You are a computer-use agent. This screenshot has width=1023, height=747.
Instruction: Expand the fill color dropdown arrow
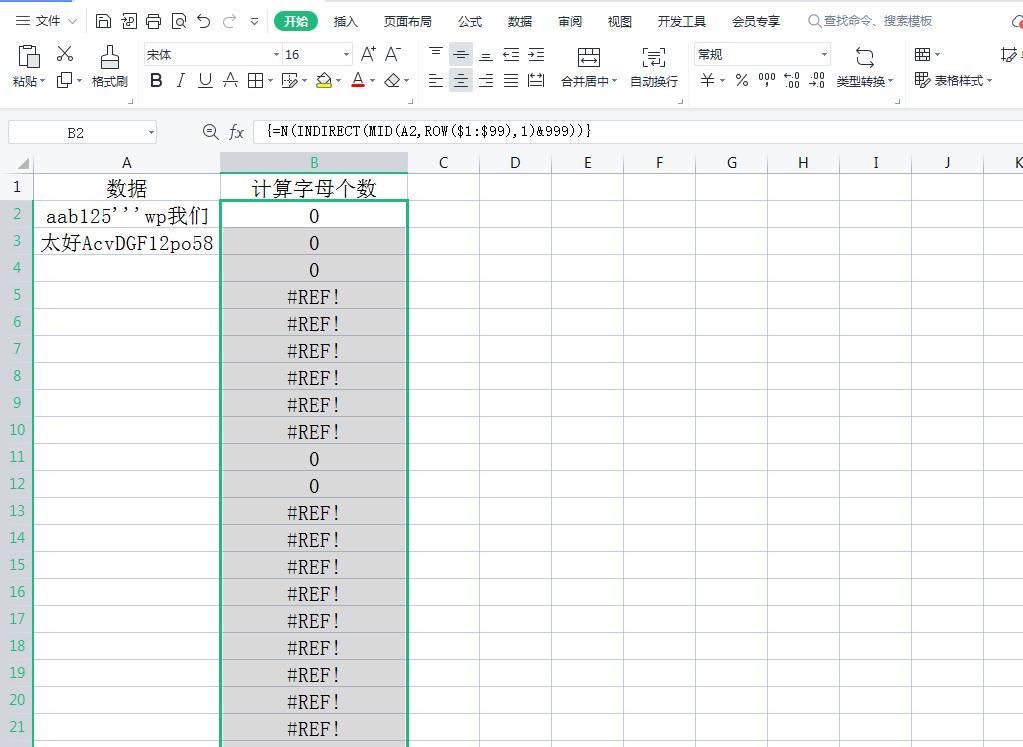coord(339,81)
